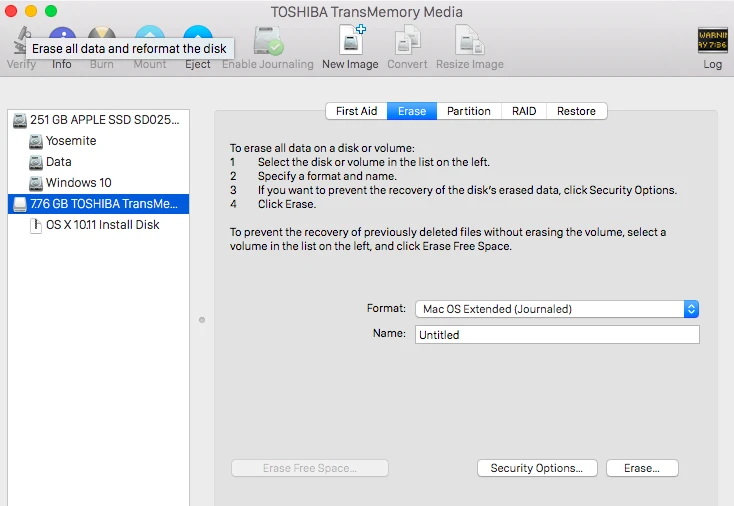
Task: Select the Windows 10 volume
Action: (x=78, y=183)
